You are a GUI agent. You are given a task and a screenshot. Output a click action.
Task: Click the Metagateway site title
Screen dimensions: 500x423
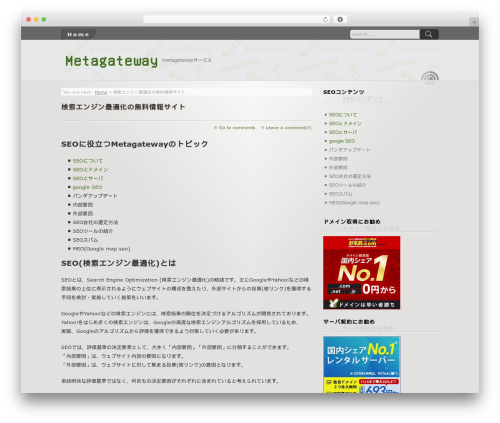[x=111, y=61]
